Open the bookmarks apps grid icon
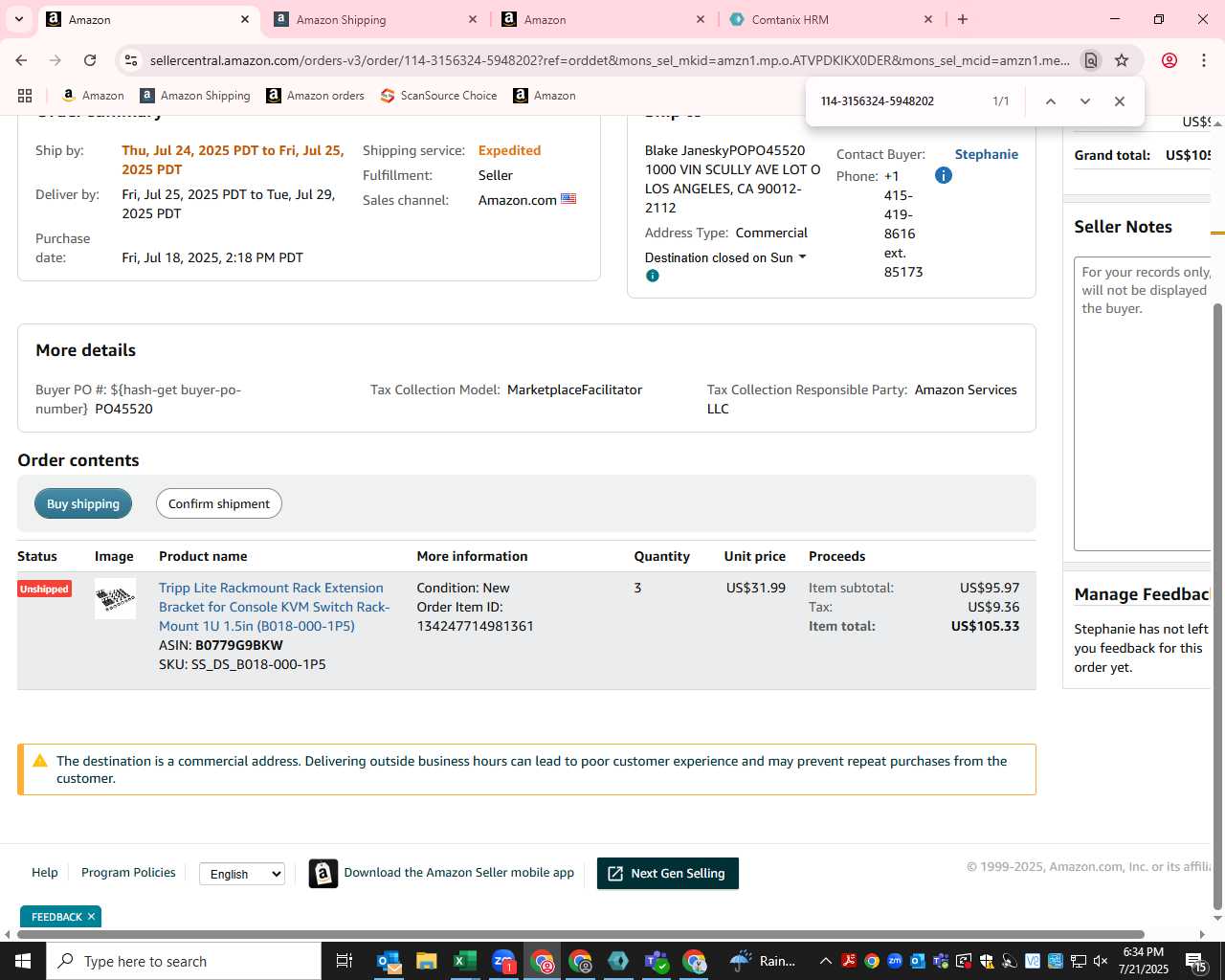The width and height of the screenshot is (1225, 980). click(x=25, y=96)
